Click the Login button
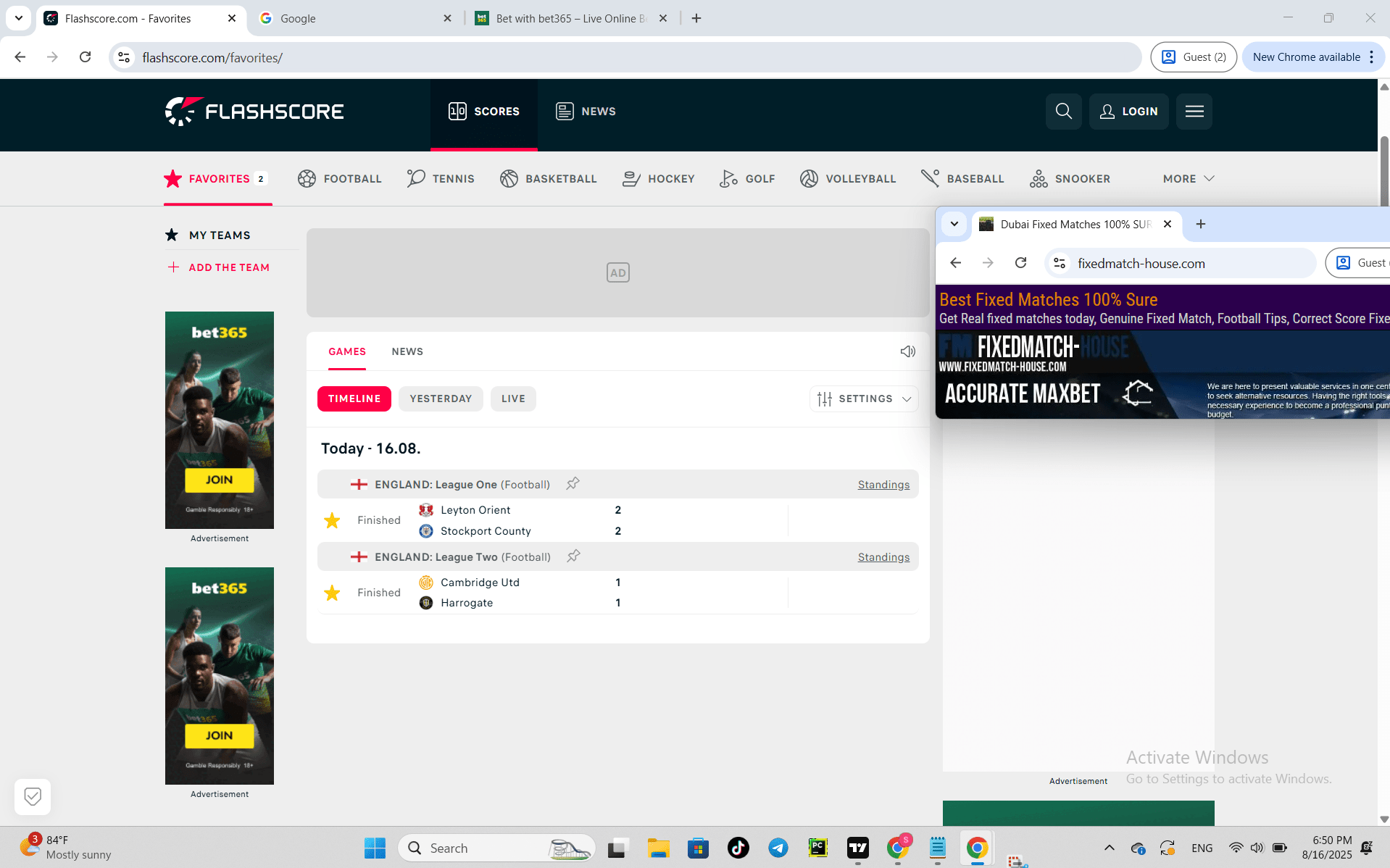The height and width of the screenshot is (868, 1390). pos(1128,111)
